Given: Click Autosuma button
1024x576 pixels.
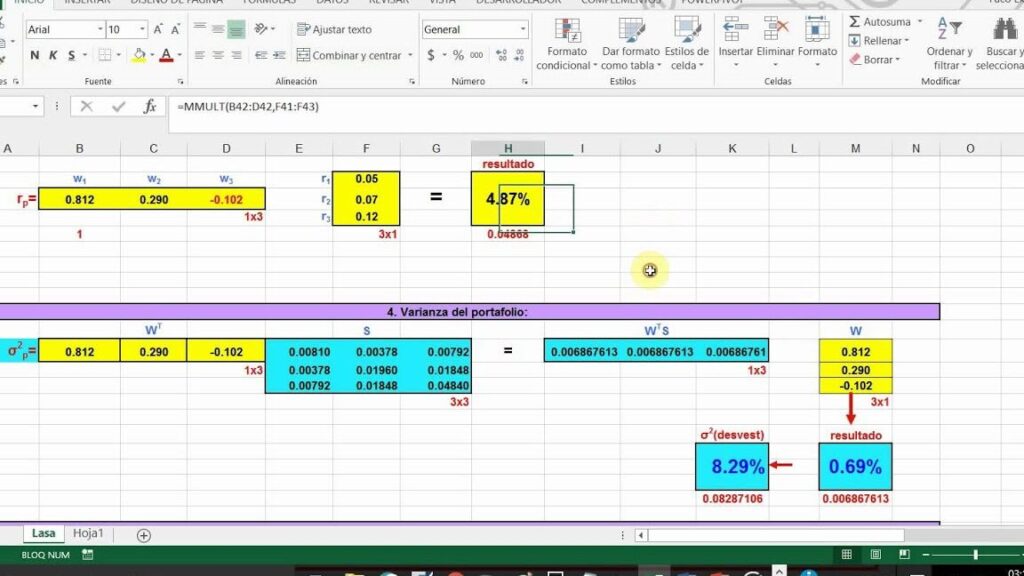Looking at the screenshot, I should pyautogui.click(x=880, y=22).
